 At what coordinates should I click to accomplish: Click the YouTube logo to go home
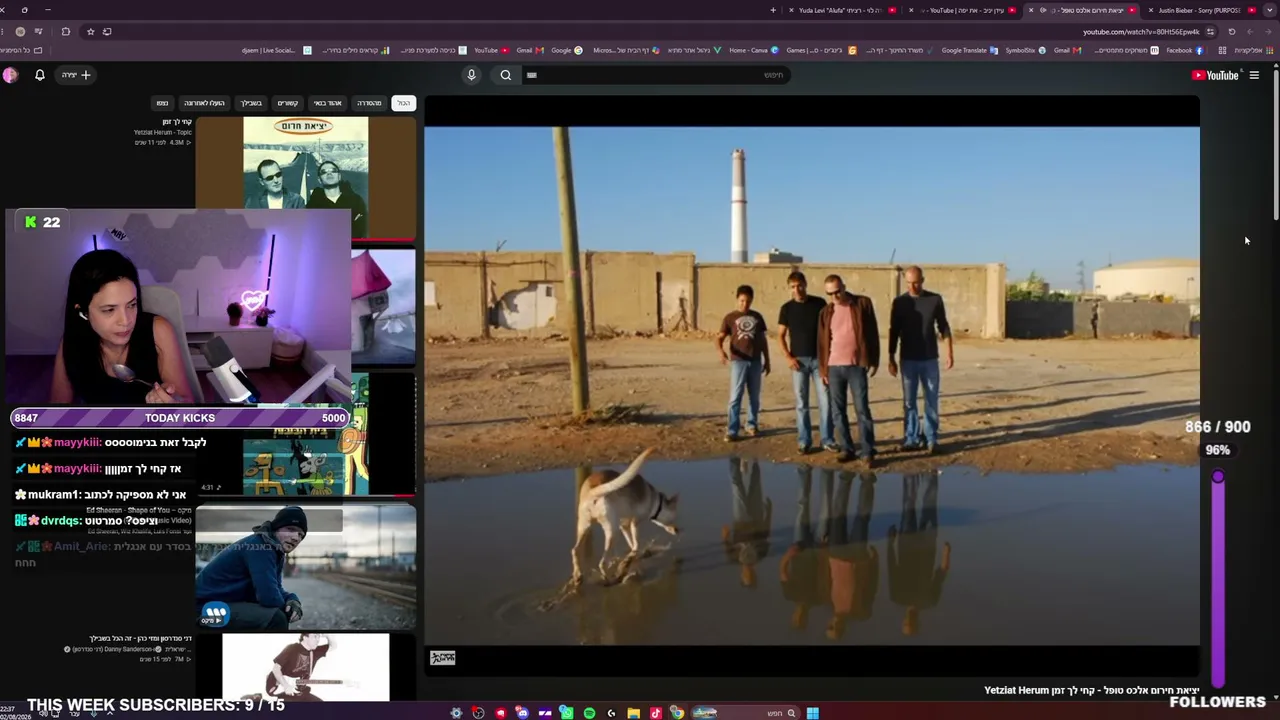pos(1215,75)
